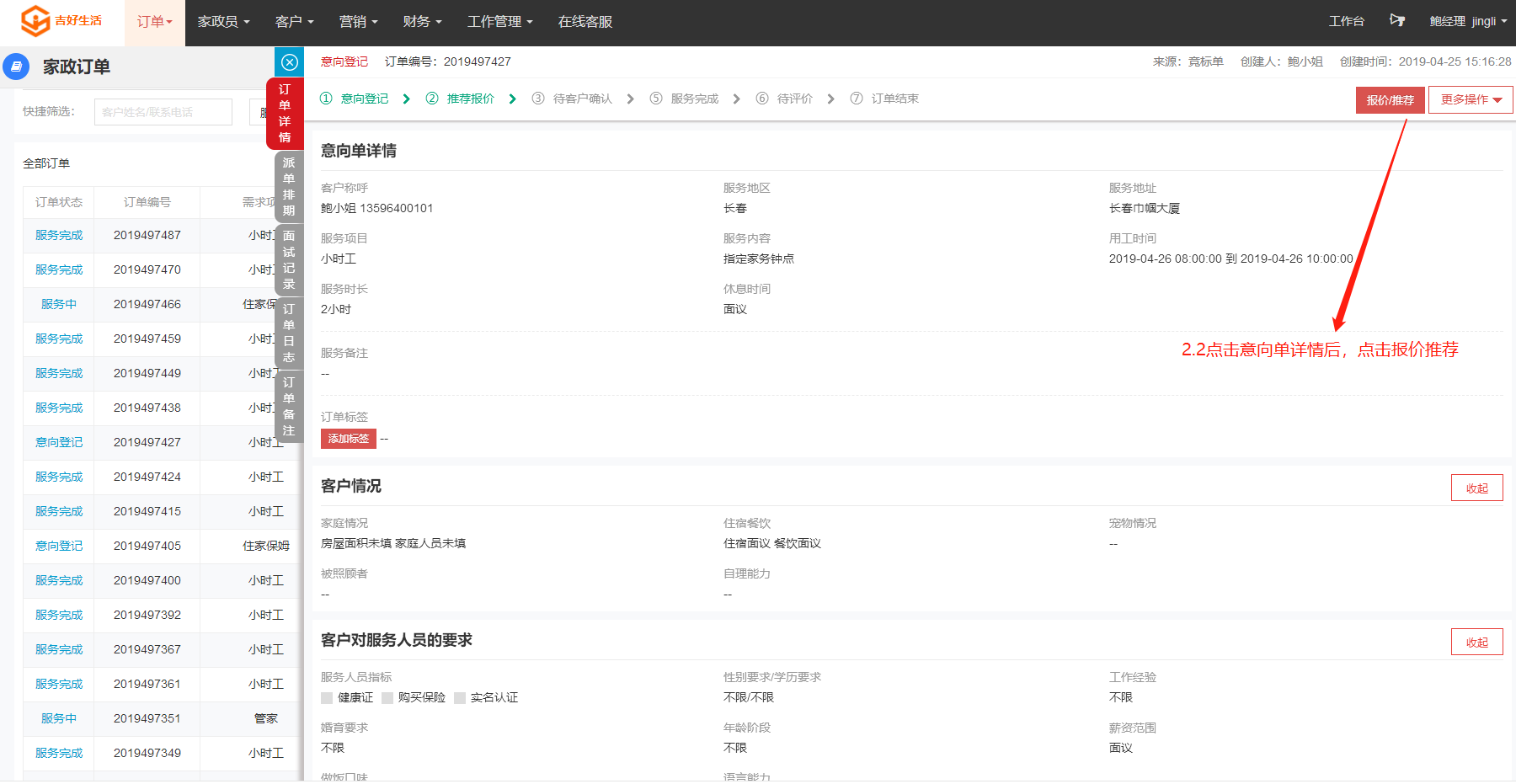Select the 订单日志 side tab
This screenshot has width=1516, height=784.
(288, 333)
